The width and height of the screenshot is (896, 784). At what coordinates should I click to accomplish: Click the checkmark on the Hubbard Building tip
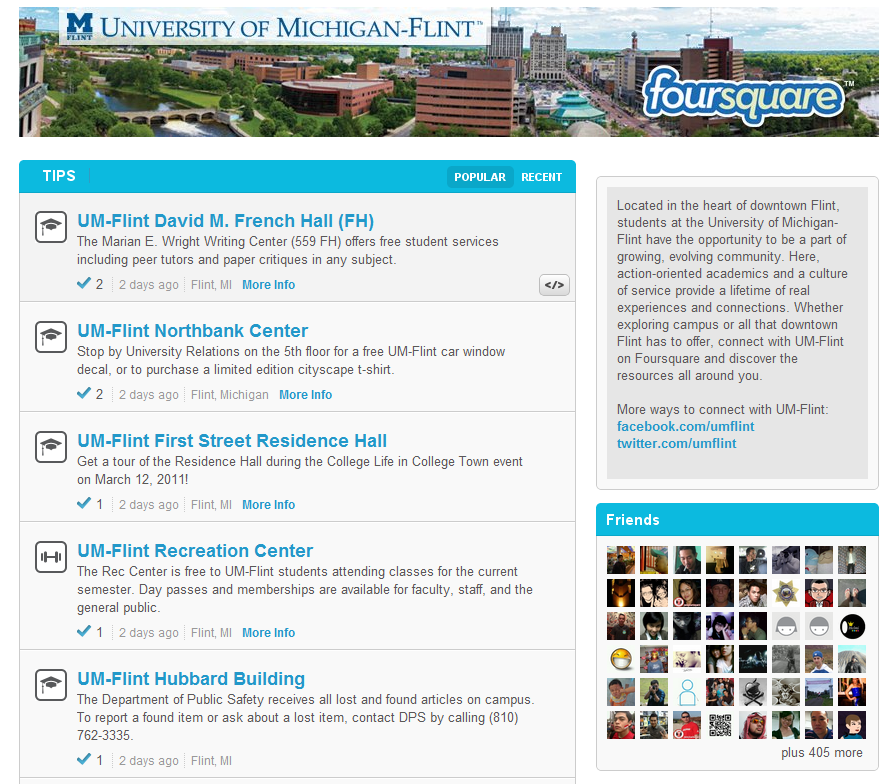83,759
